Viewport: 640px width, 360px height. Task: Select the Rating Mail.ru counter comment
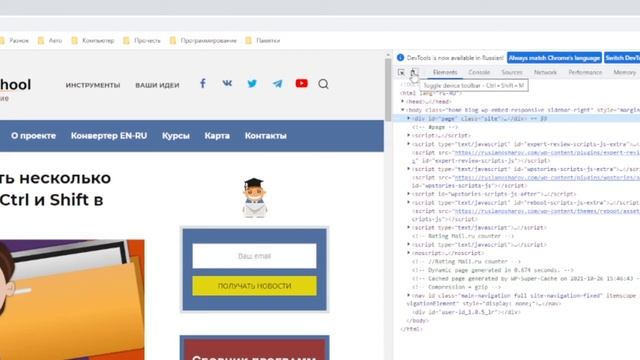click(463, 236)
